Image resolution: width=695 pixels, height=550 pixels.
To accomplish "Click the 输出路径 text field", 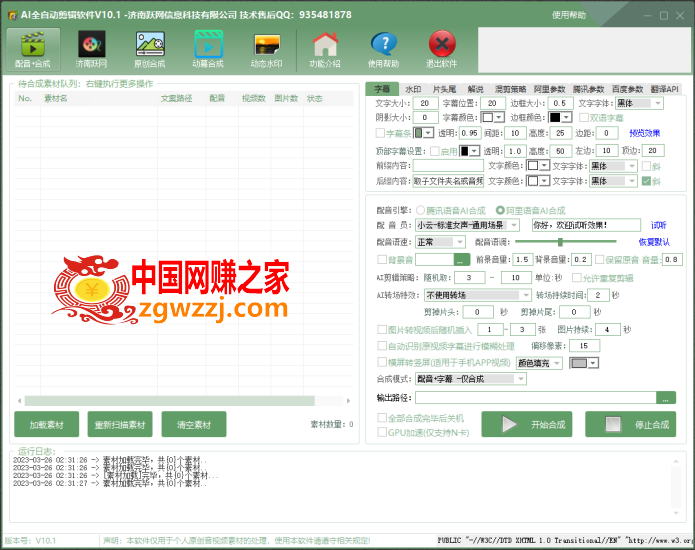I will [536, 398].
